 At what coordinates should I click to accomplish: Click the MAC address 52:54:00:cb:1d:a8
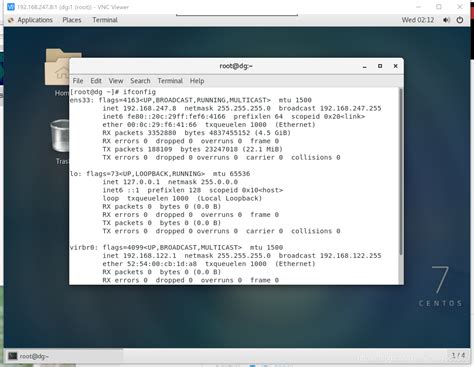click(x=162, y=264)
